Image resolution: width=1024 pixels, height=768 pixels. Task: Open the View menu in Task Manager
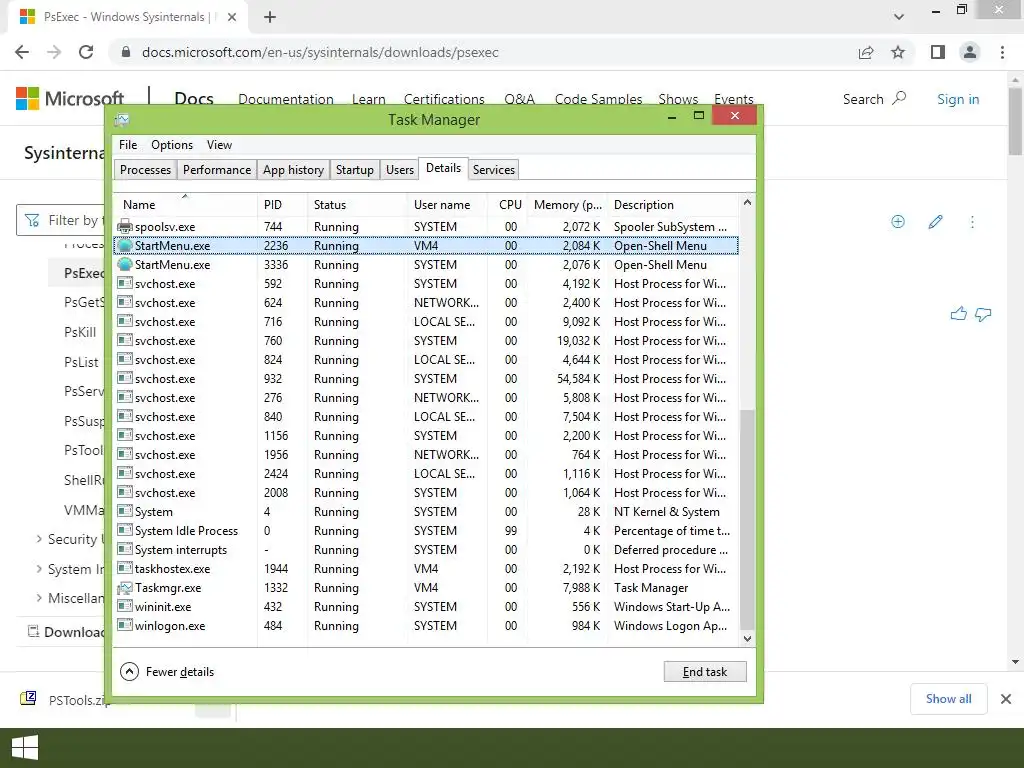pyautogui.click(x=219, y=145)
